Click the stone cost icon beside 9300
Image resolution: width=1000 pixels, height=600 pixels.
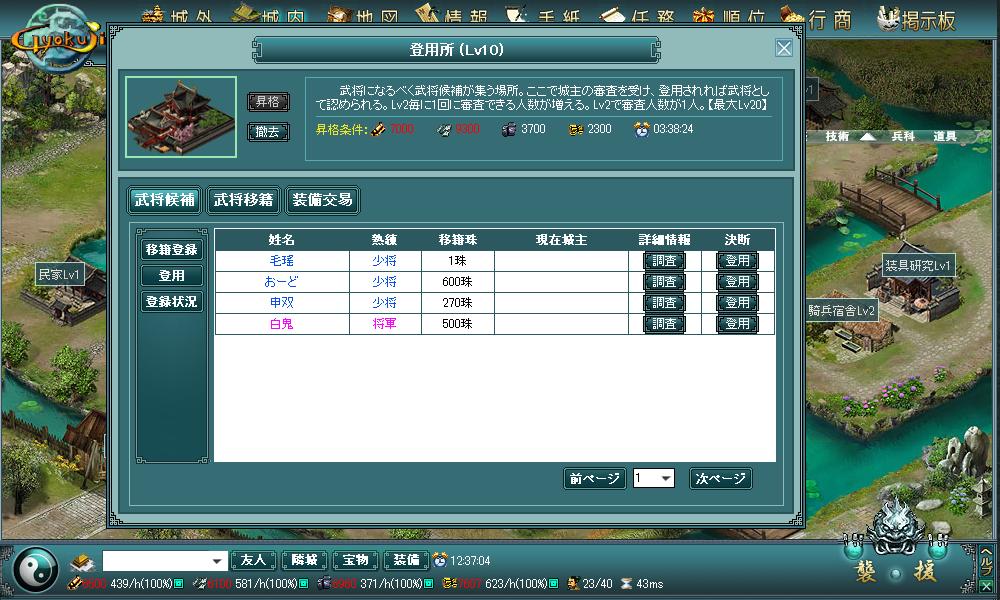(x=444, y=129)
